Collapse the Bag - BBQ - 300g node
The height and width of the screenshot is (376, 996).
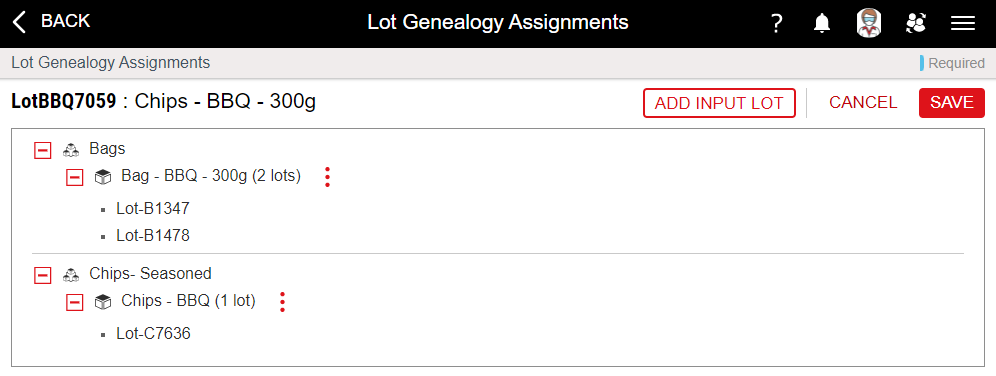(74, 178)
